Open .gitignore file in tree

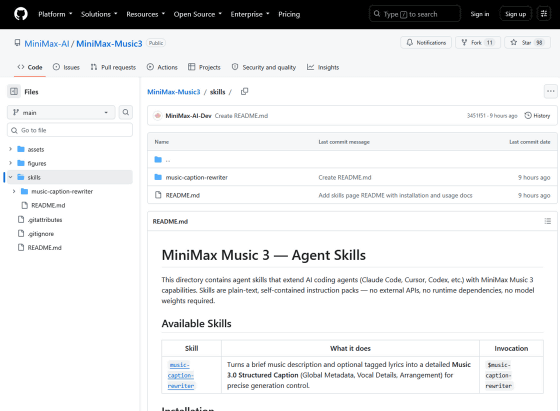pos(41,234)
